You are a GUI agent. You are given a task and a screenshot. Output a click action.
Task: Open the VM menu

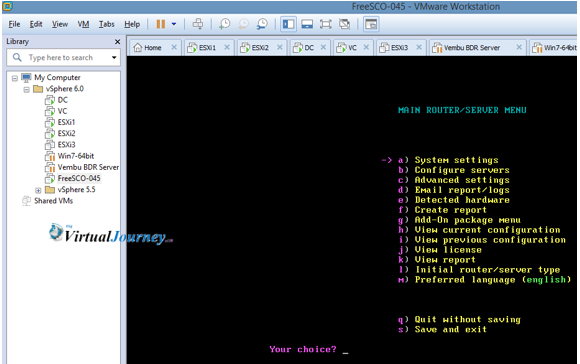point(83,24)
